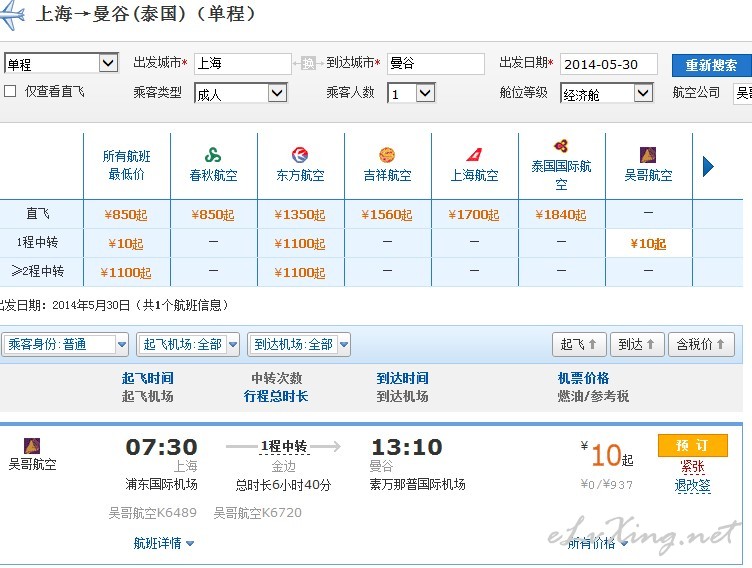Sort results by 到达 arrival button
The image size is (752, 568).
click(x=637, y=344)
